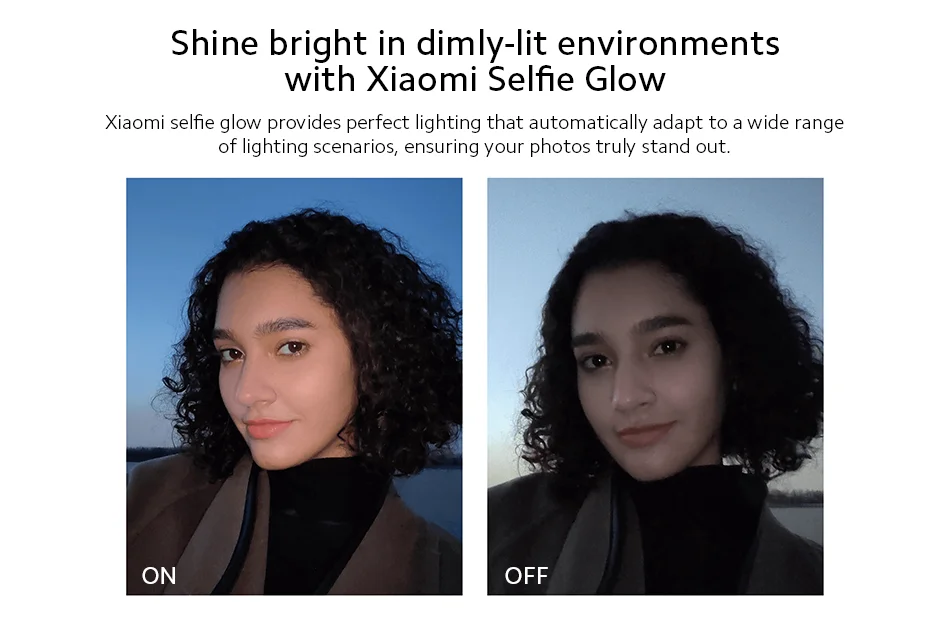950x635 pixels.
Task: Open the Selfie Glow OFF photo
Action: point(655,386)
